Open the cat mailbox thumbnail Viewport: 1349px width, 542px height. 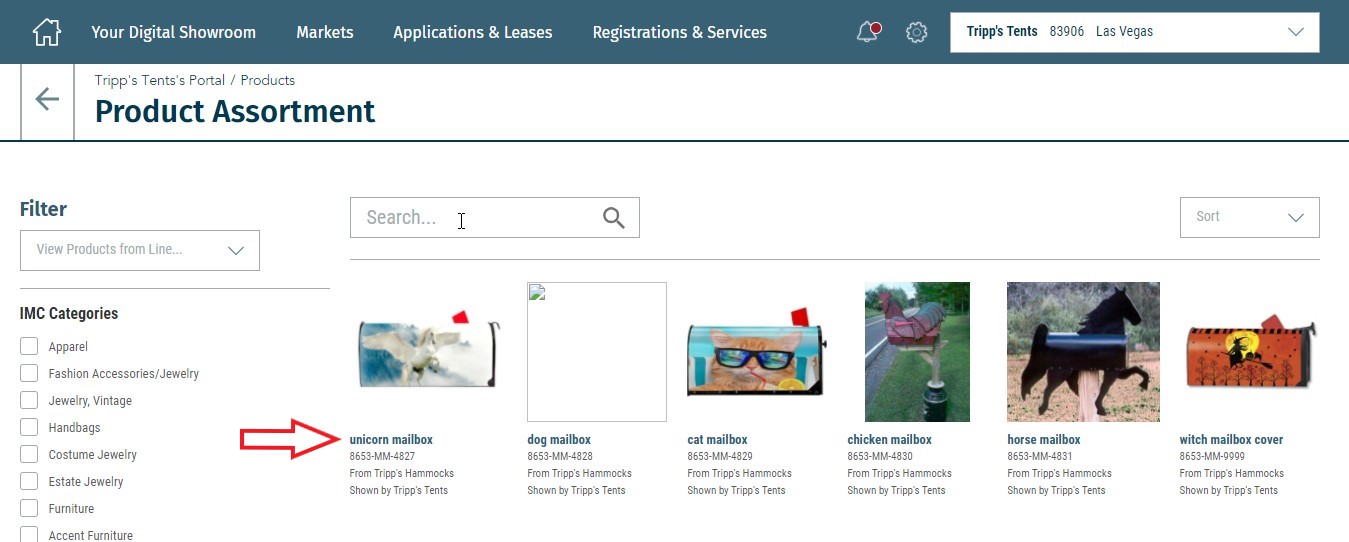(x=757, y=351)
